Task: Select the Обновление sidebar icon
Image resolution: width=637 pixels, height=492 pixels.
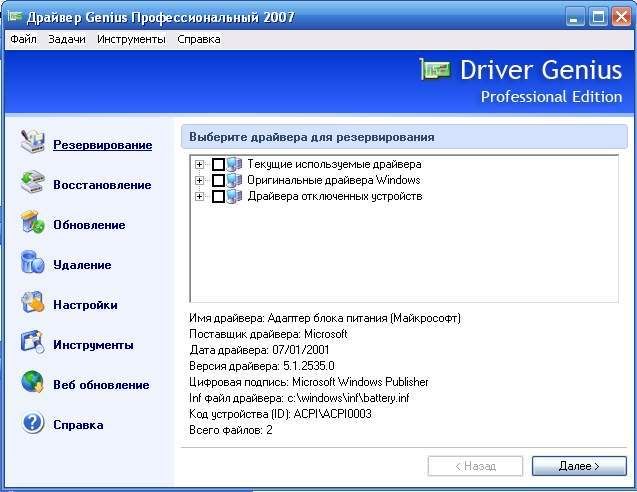Action: point(33,224)
